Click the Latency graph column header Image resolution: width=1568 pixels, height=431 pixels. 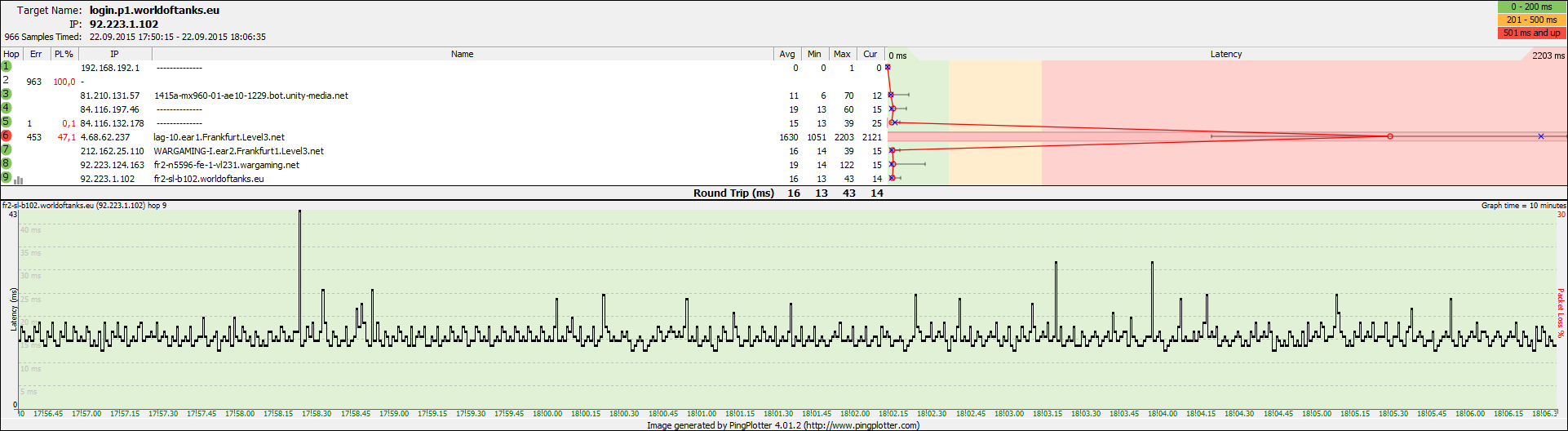pyautogui.click(x=1225, y=54)
